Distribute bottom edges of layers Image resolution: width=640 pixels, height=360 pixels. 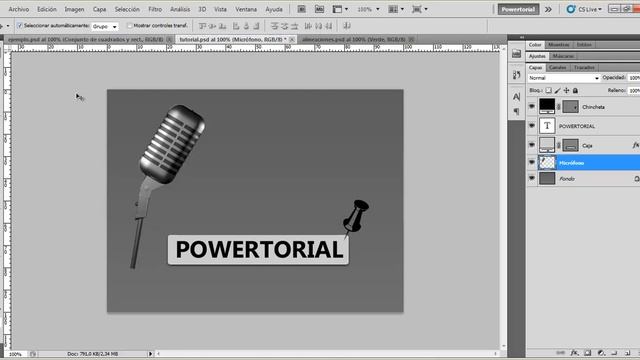pos(295,26)
